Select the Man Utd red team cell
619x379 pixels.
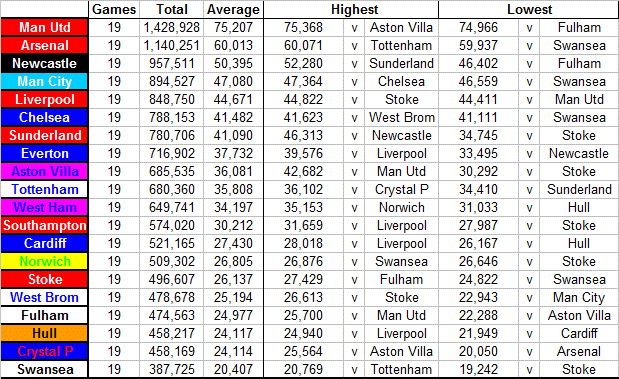tap(44, 27)
